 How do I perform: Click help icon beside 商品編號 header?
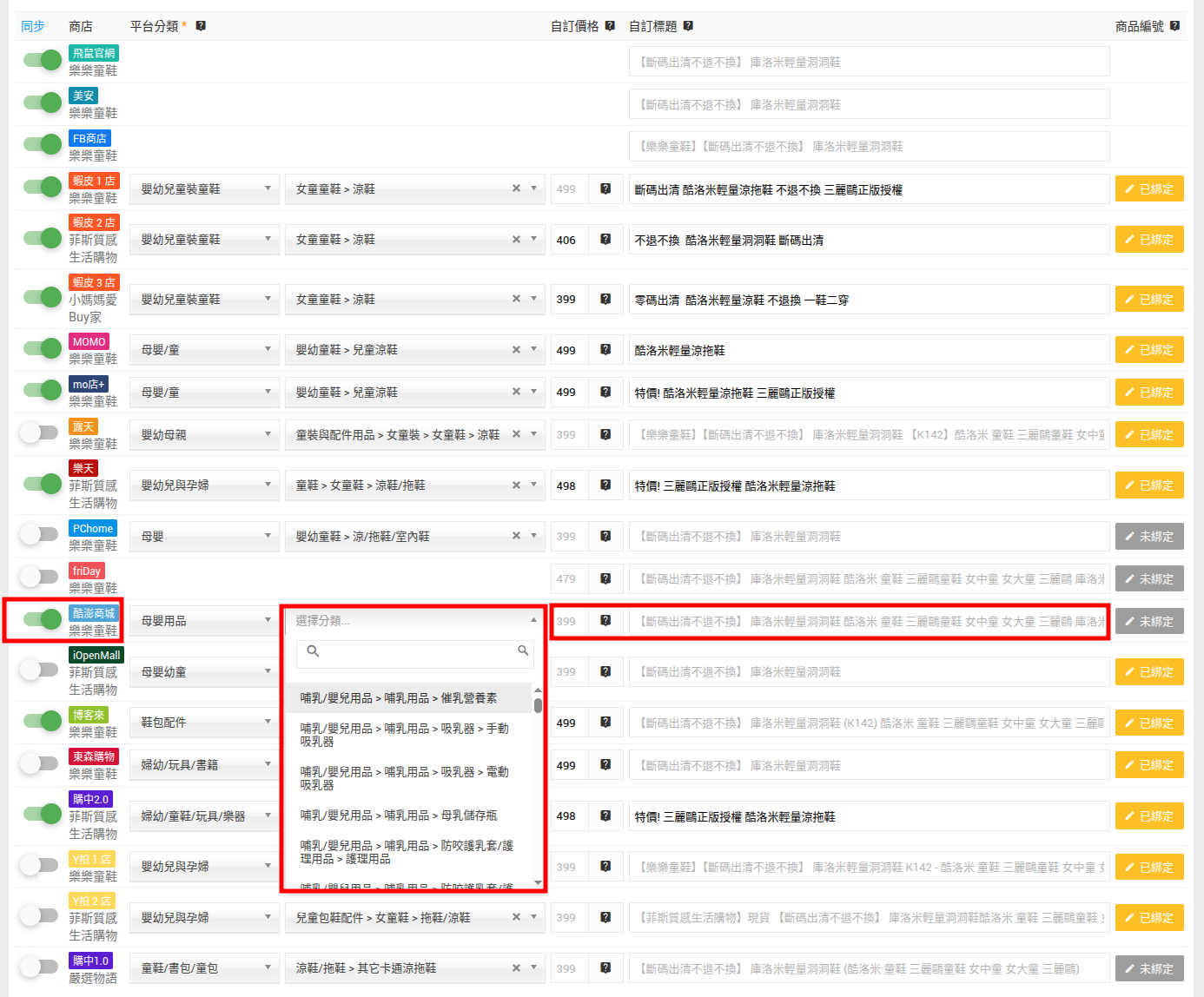tap(1174, 26)
